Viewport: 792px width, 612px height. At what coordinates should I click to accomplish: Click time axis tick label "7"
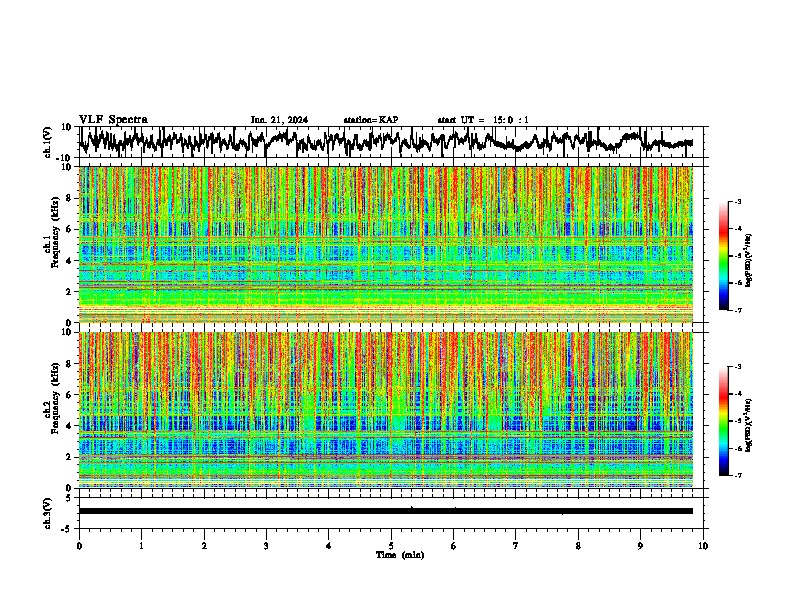click(516, 546)
